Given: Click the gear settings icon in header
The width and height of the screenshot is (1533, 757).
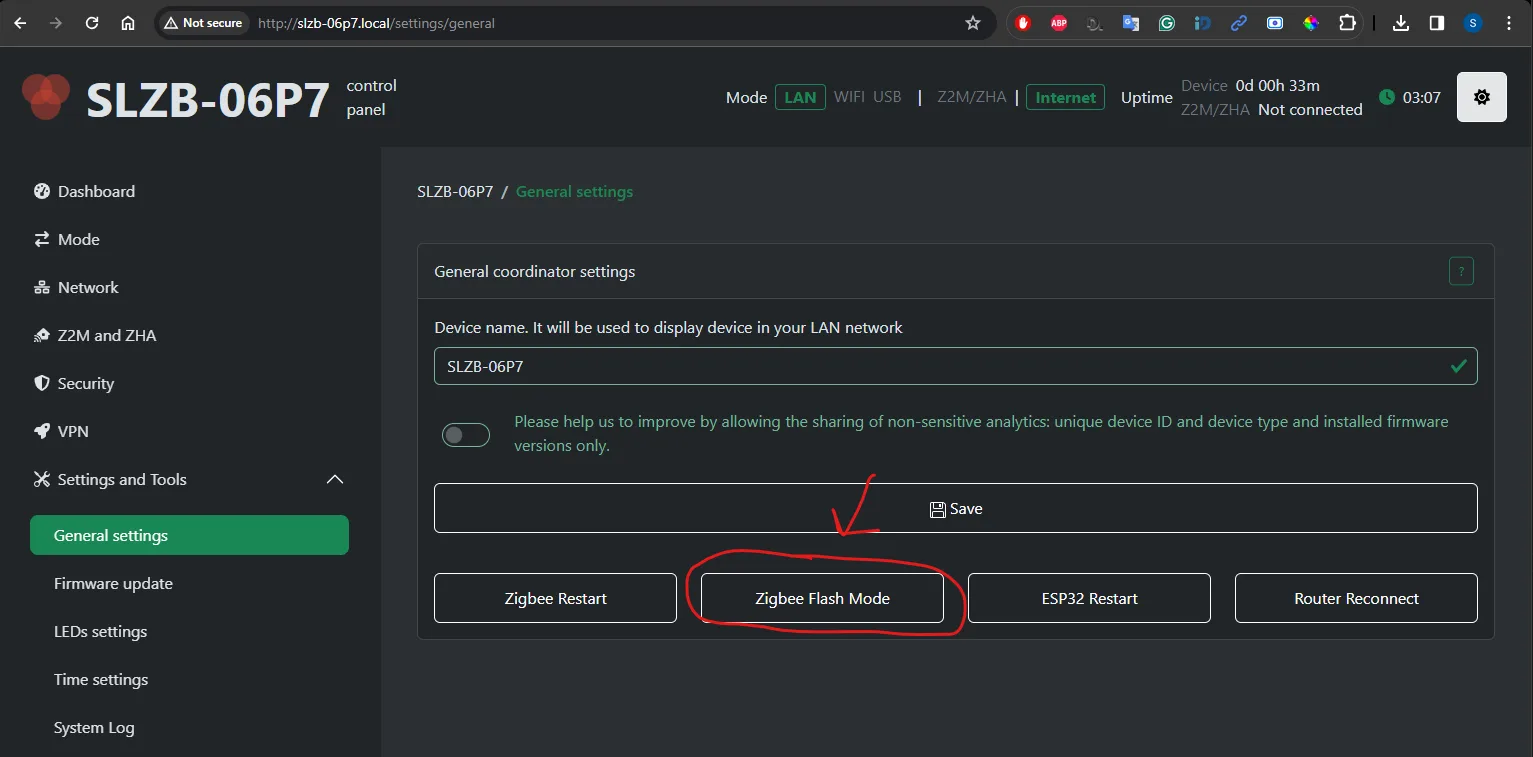Looking at the screenshot, I should coord(1481,97).
